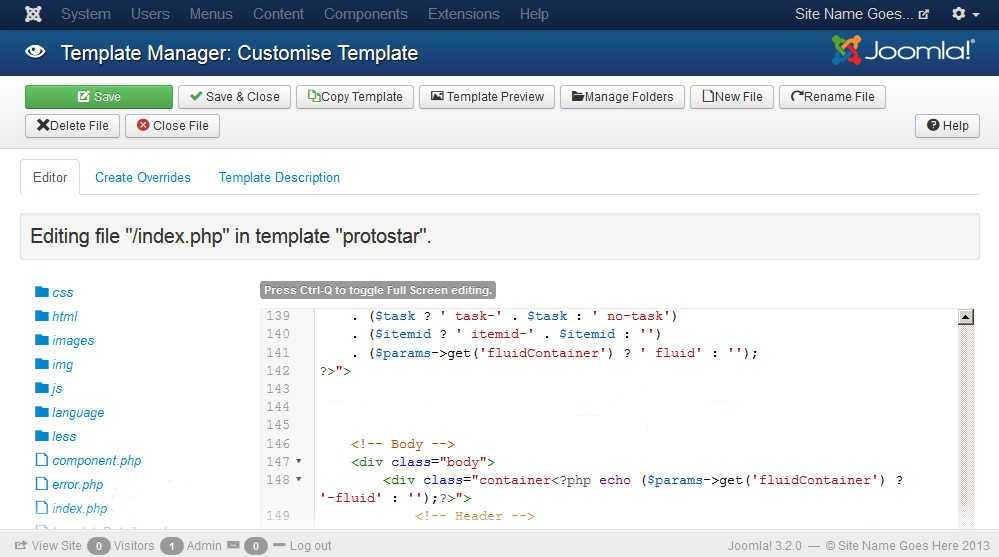The width and height of the screenshot is (999, 557).
Task: Open component.php file
Action: click(89, 460)
